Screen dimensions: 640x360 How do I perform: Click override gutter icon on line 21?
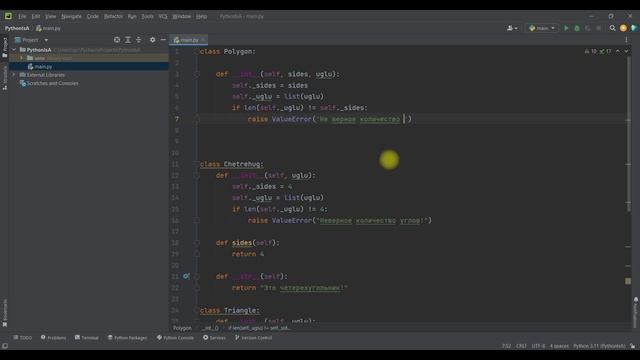[186, 276]
